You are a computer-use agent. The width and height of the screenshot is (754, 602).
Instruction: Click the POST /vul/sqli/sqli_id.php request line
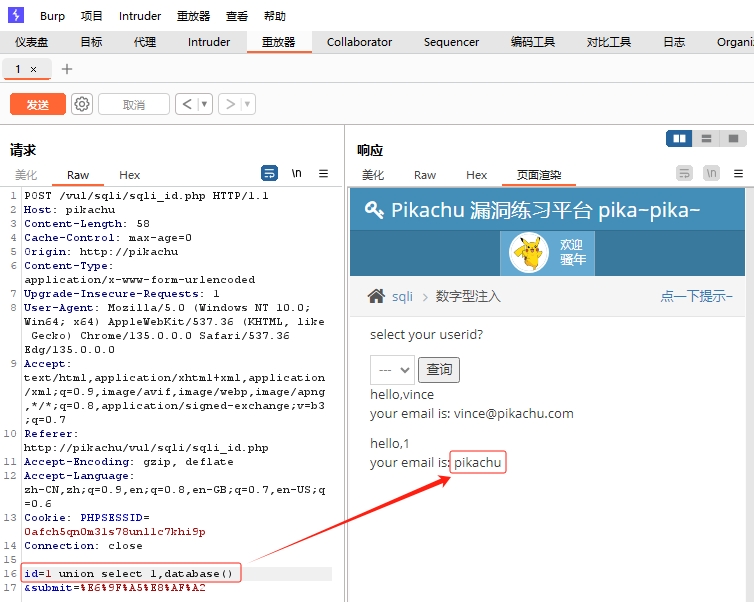[x=146, y=196]
